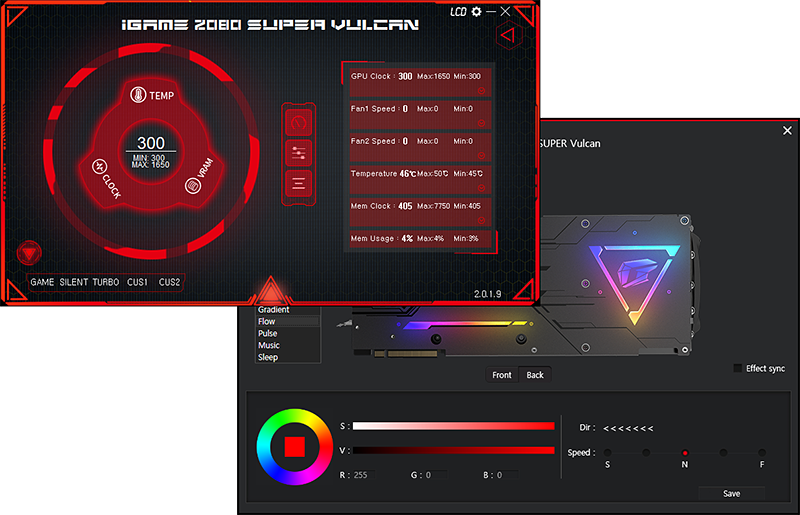Click the central 300 clock readout
The height and width of the screenshot is (515, 800).
click(151, 143)
